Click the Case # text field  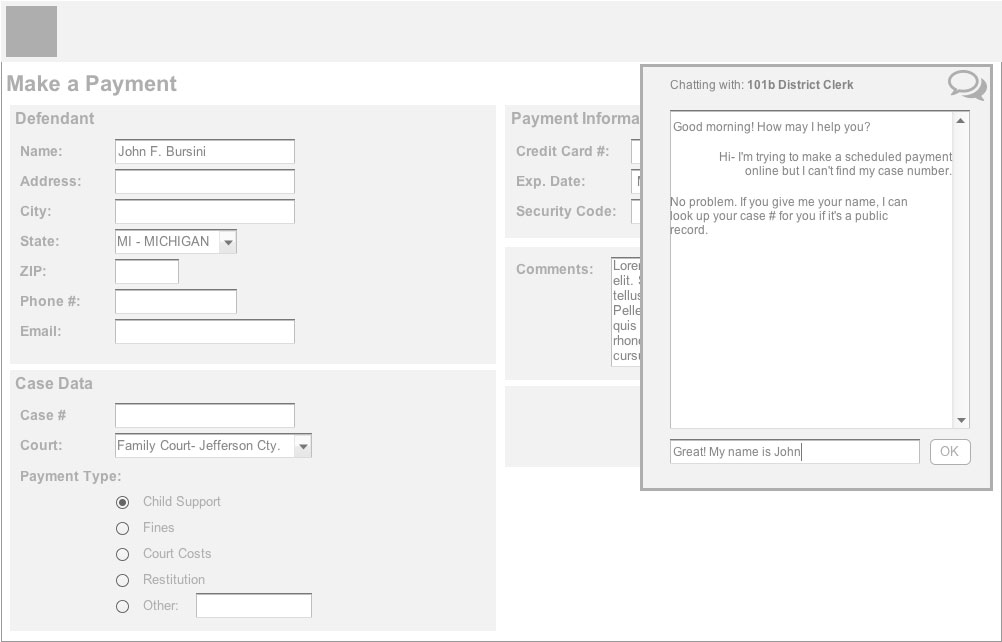[x=204, y=416]
